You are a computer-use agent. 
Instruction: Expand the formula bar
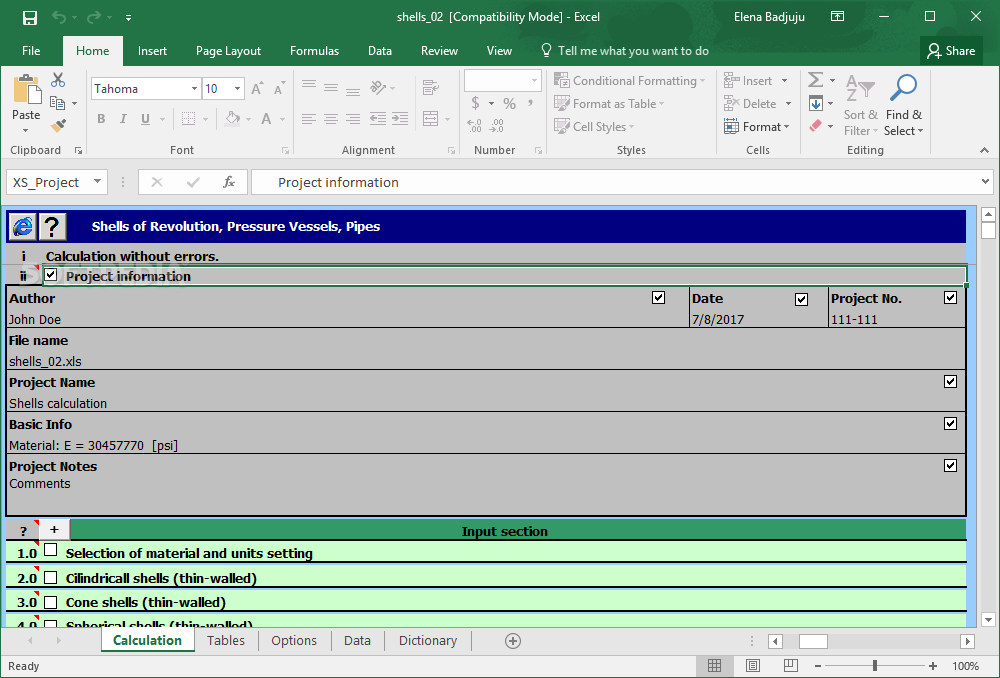(985, 182)
